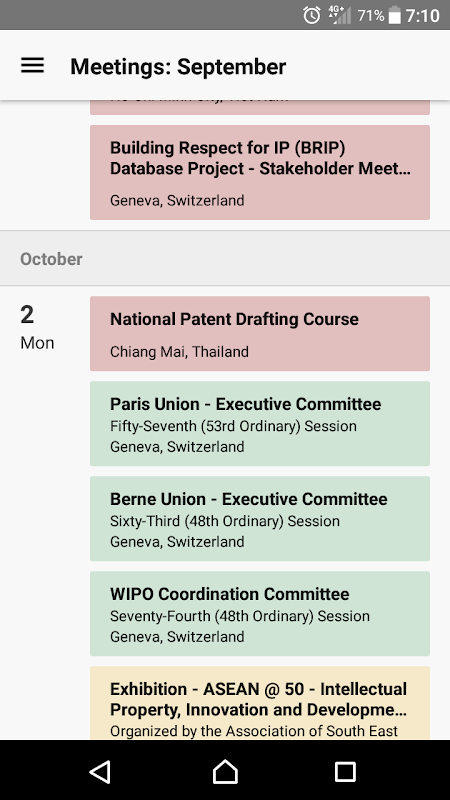The width and height of the screenshot is (450, 800).
Task: Tap the Seventy-Fourth (48th Ordinary) Session subtitle
Action: [240, 616]
